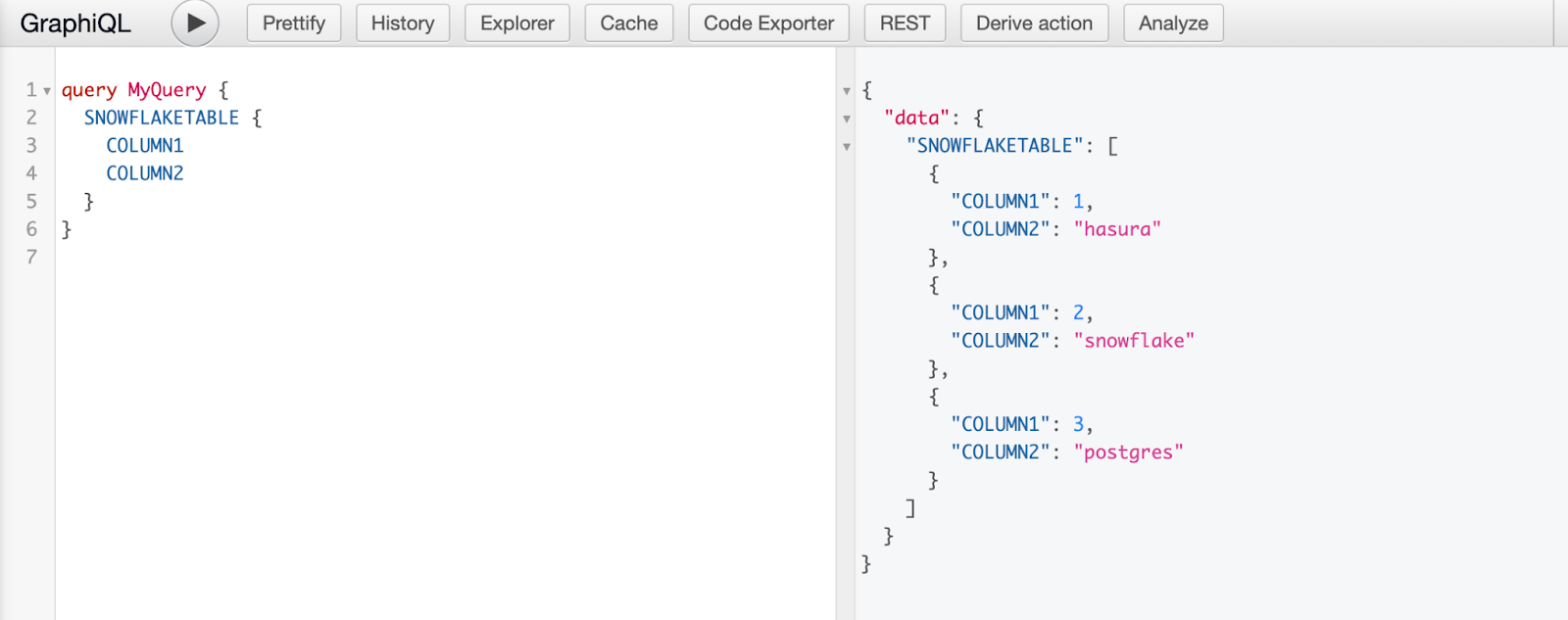Open the History panel
The width and height of the screenshot is (1568, 620).
click(x=403, y=24)
